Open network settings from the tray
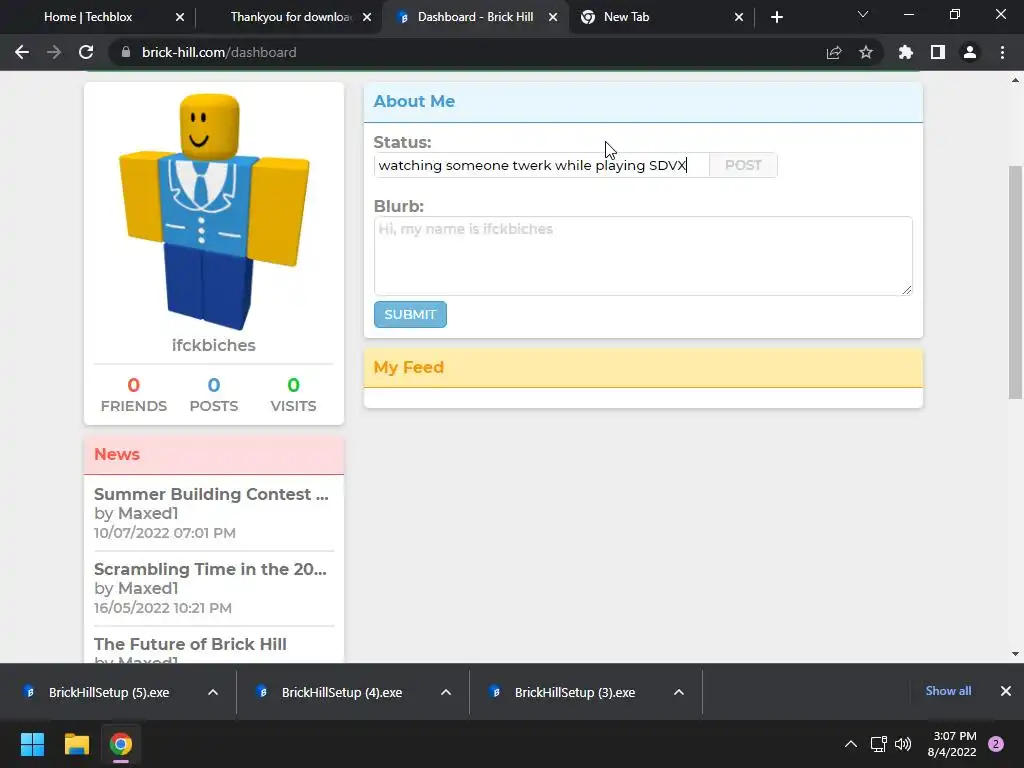This screenshot has height=768, width=1024. click(878, 744)
